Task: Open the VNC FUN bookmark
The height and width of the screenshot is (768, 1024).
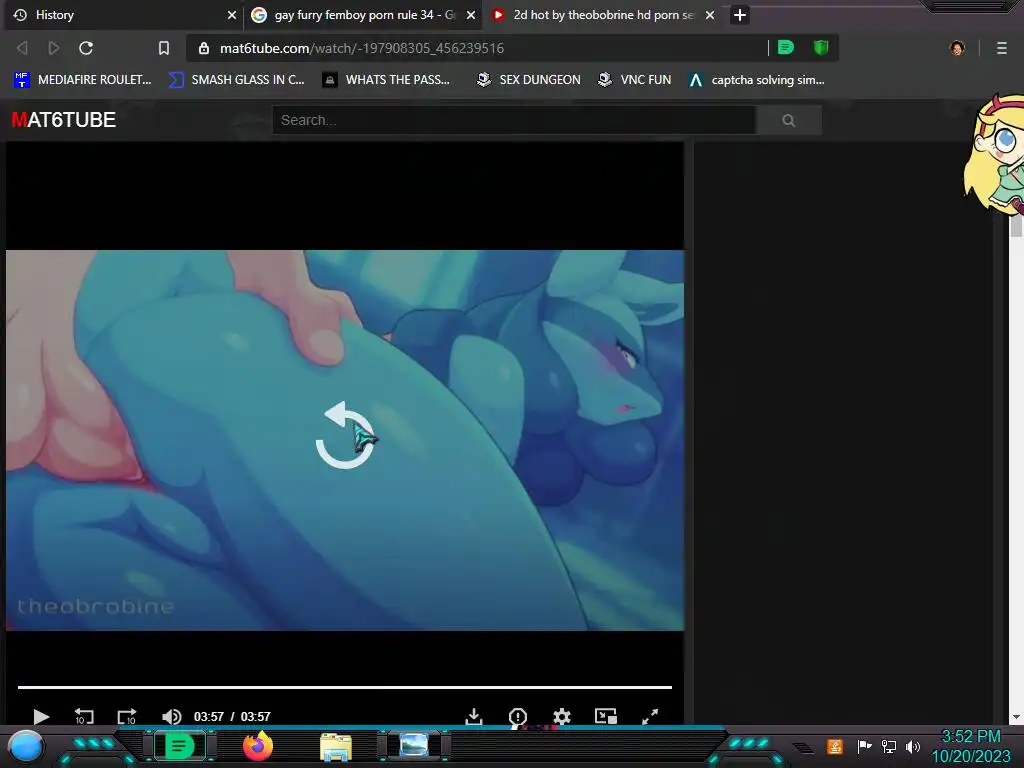Action: point(634,80)
